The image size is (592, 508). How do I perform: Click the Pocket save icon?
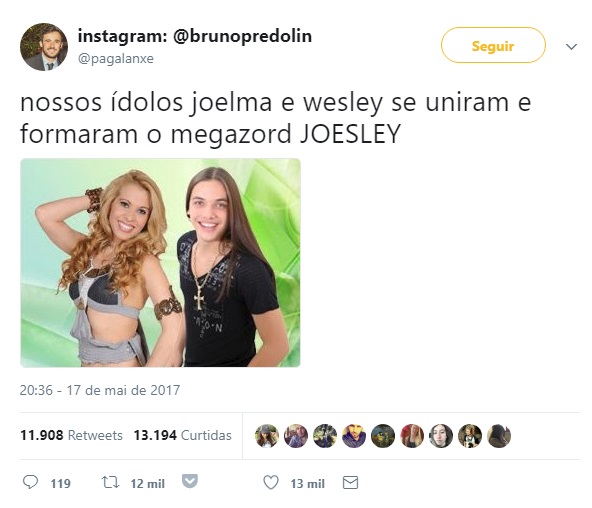tap(190, 481)
